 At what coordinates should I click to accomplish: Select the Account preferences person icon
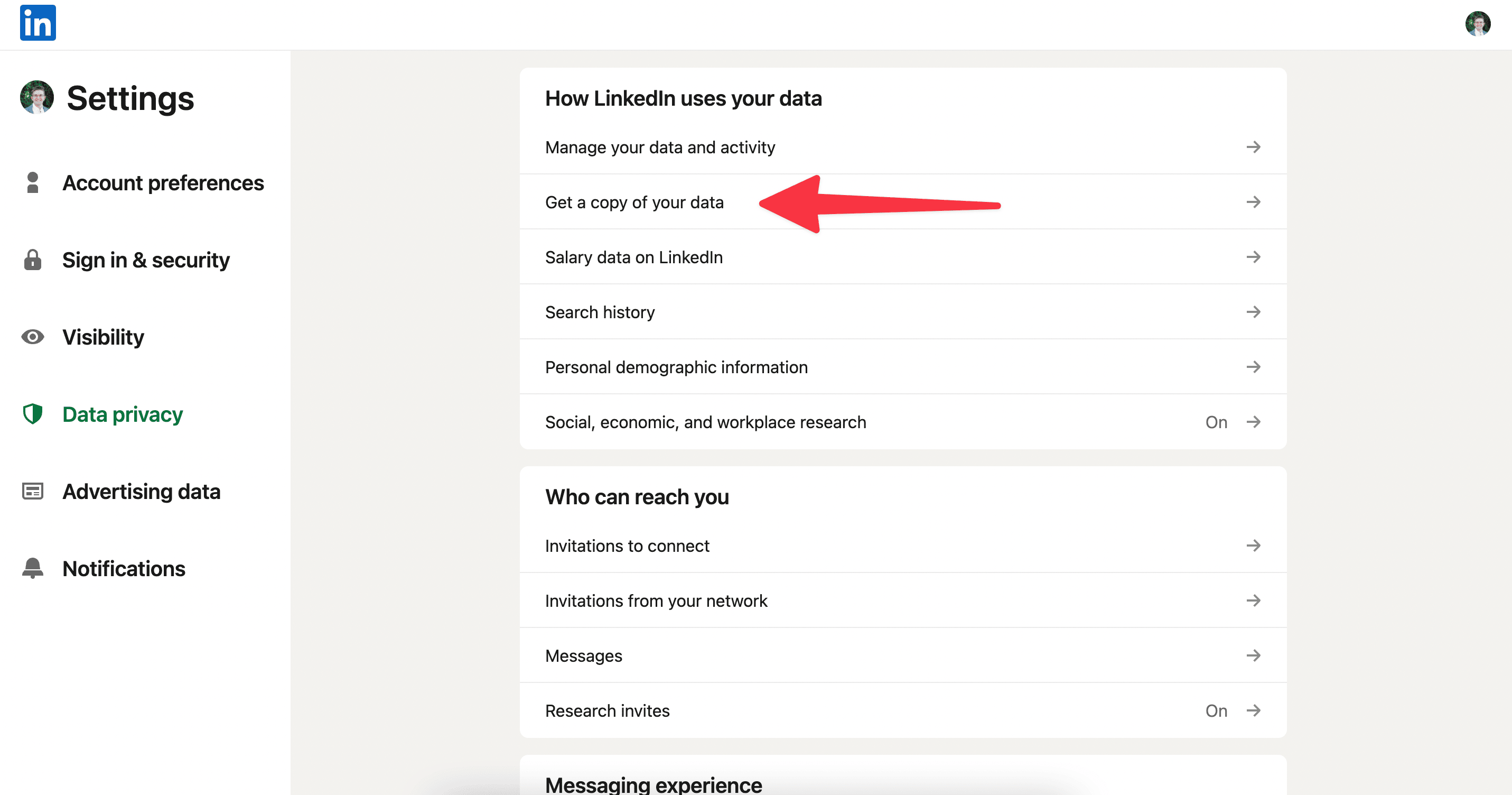(x=32, y=182)
